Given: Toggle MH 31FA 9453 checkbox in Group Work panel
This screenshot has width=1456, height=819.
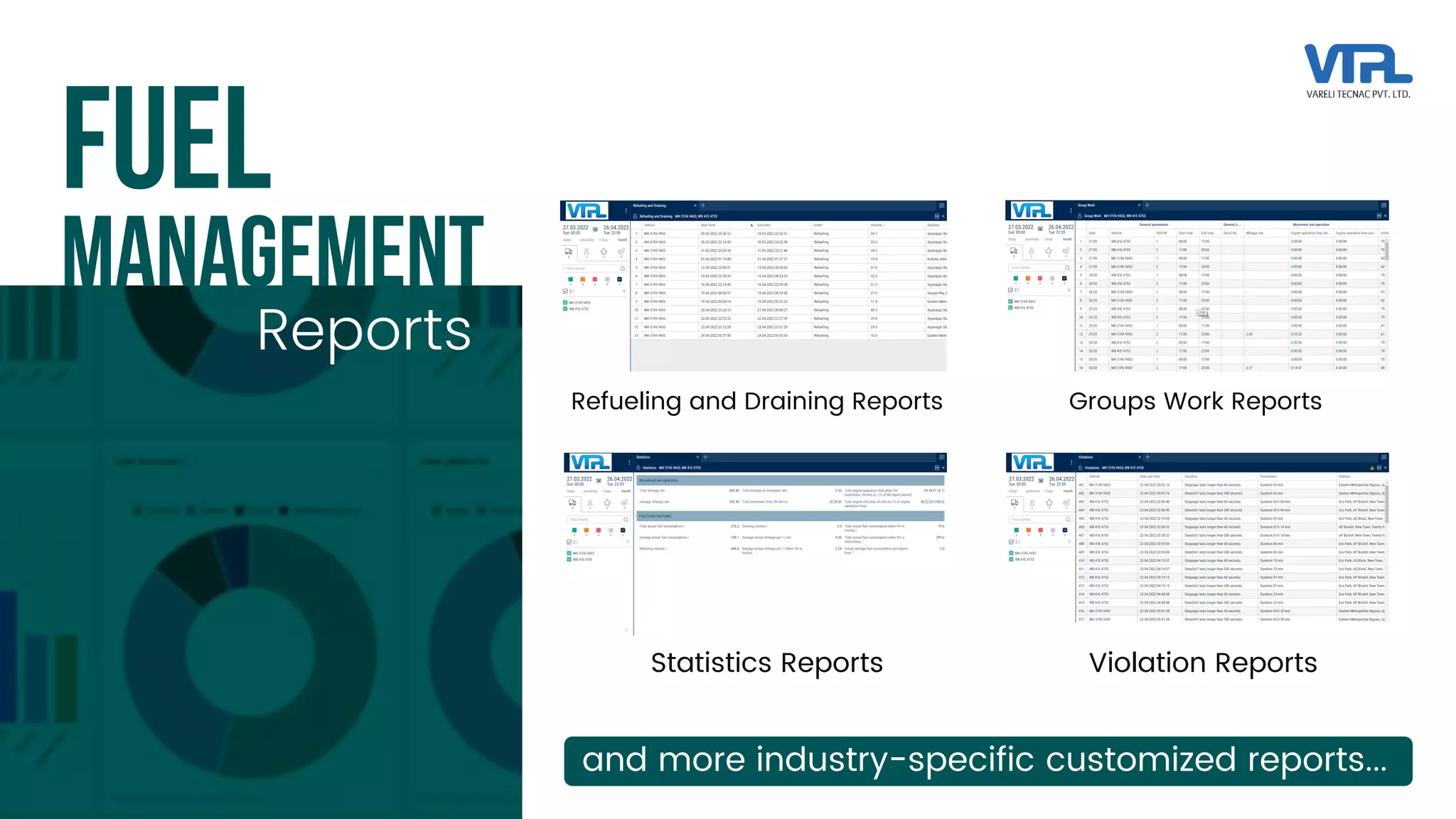Looking at the screenshot, I should 1010,301.
